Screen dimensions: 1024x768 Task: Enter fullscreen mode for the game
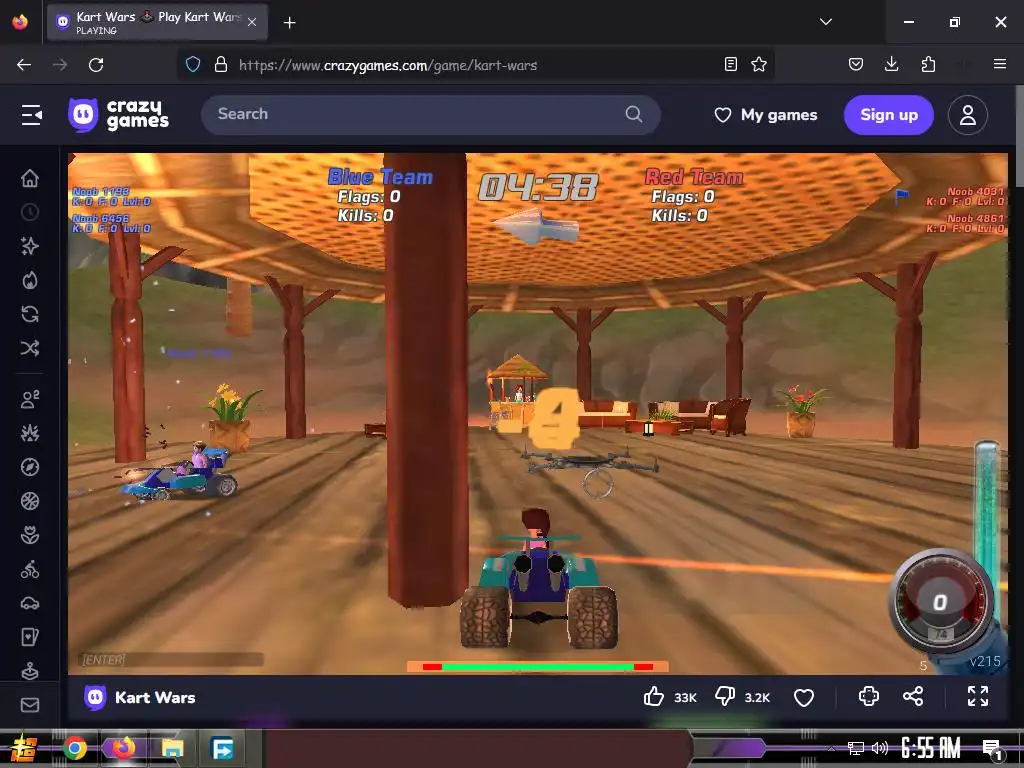(978, 696)
